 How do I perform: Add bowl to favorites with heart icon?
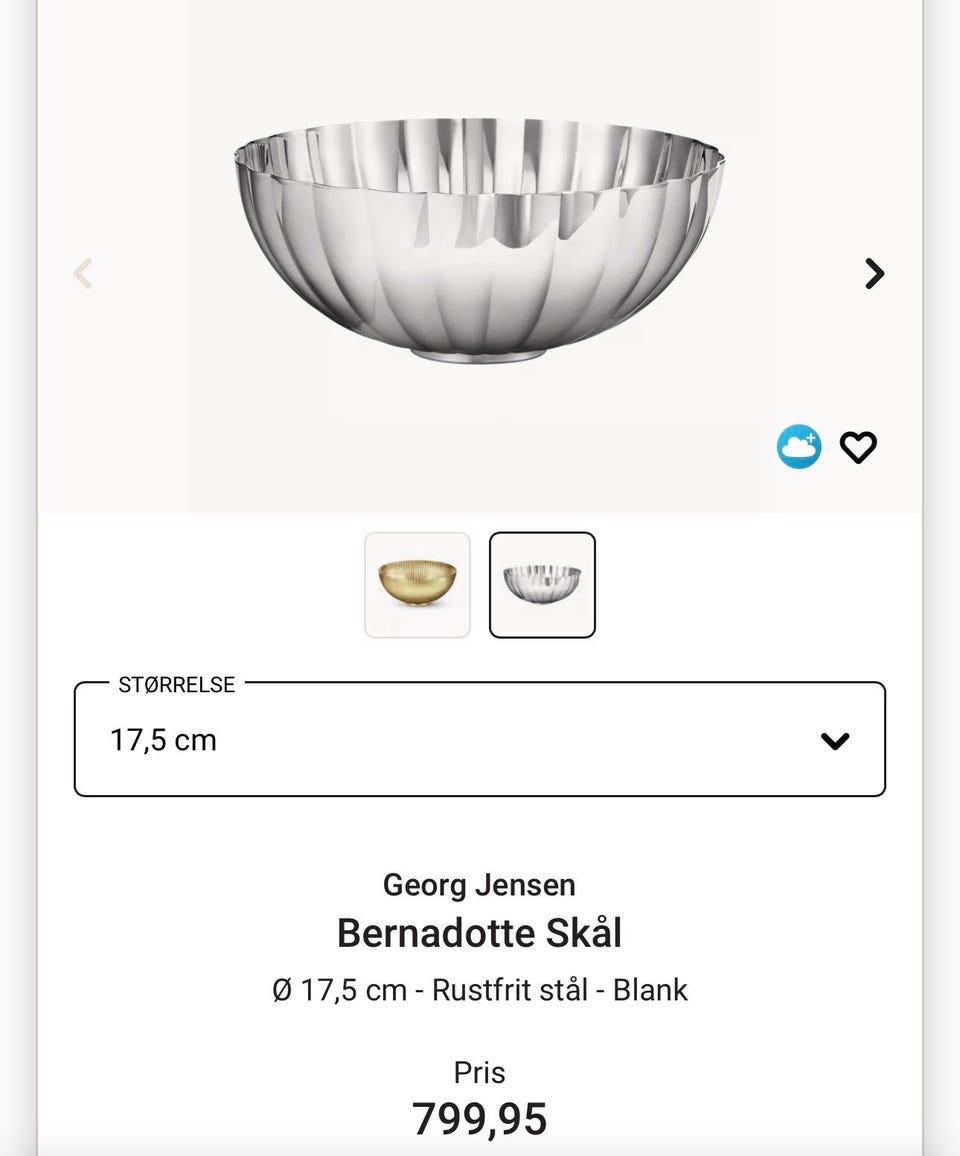858,447
